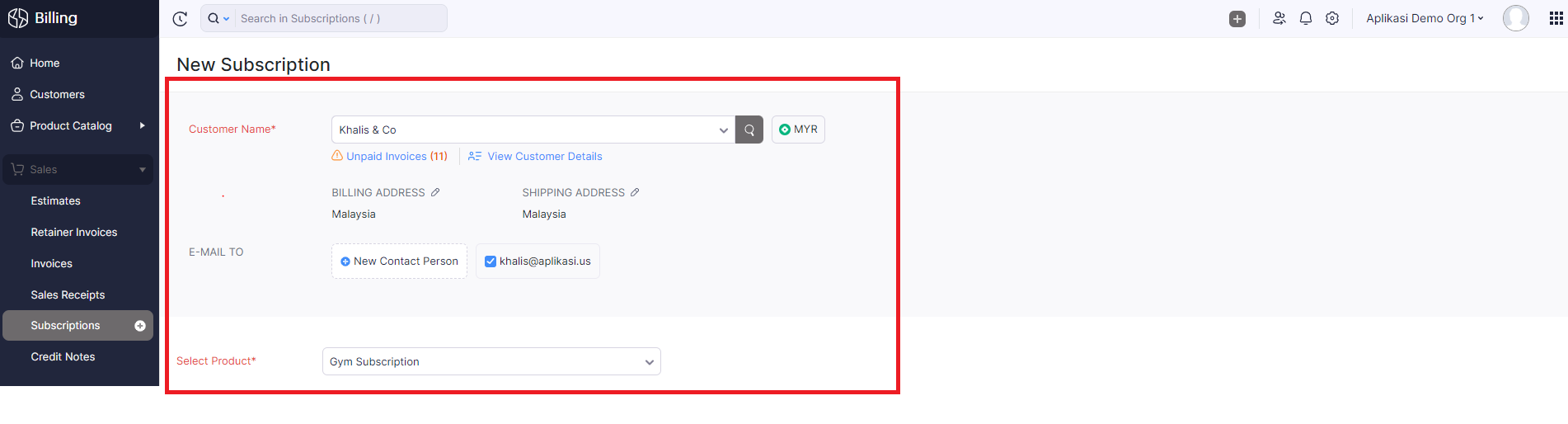The width and height of the screenshot is (1568, 424).
Task: Open the search scope dropdown
Action: (x=218, y=18)
